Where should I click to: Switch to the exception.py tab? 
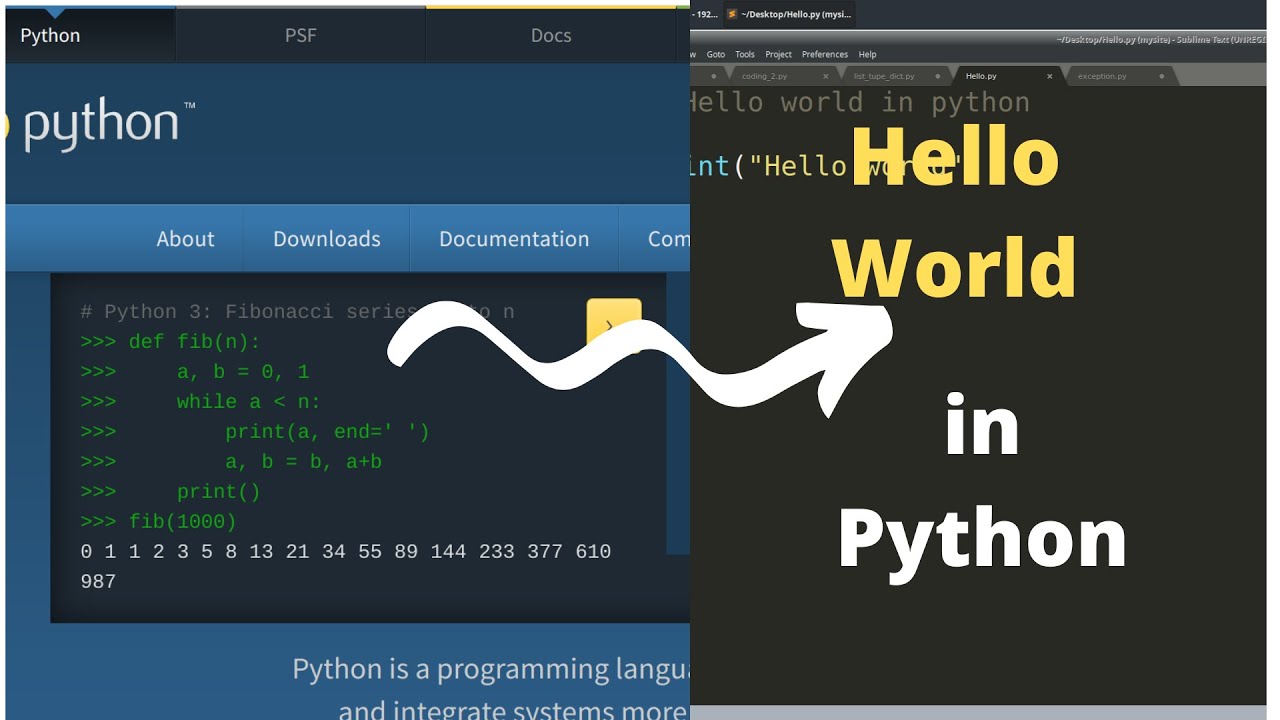[1101, 76]
